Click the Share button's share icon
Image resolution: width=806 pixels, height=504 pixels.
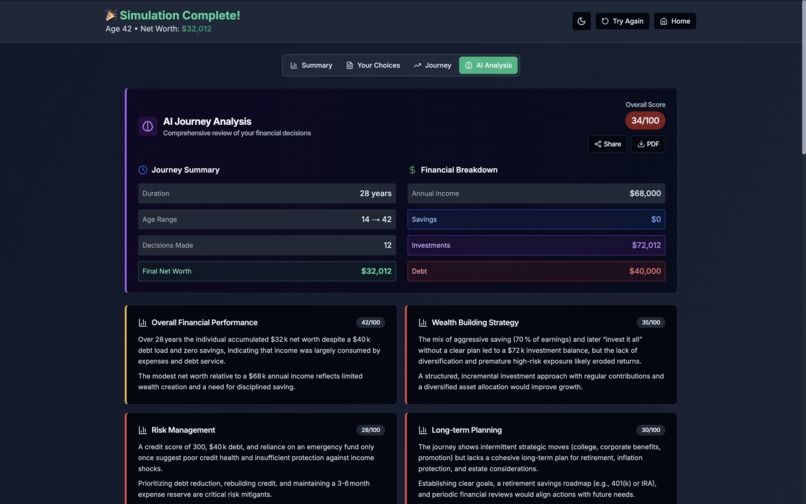click(598, 144)
